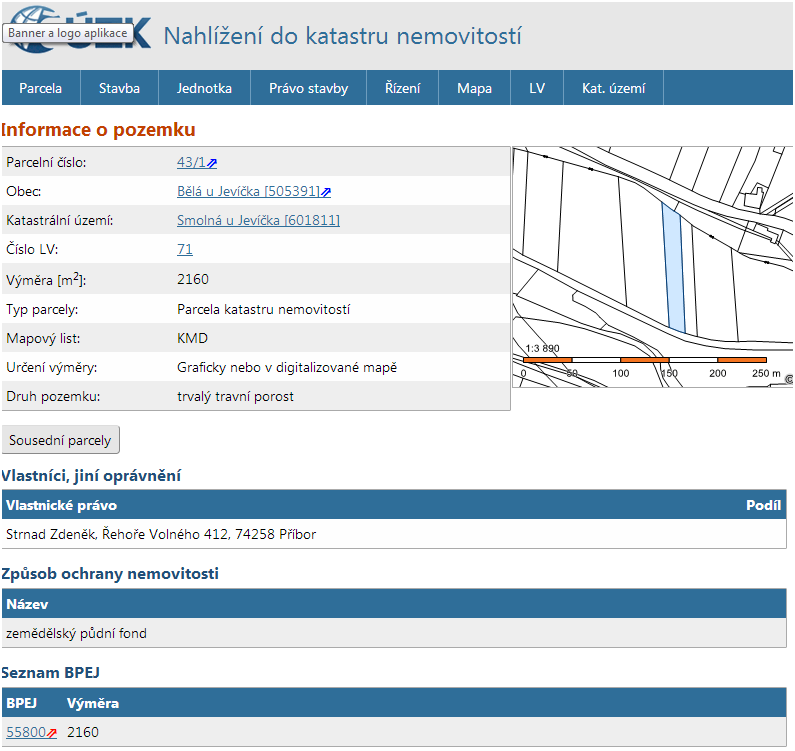Follow the parcel number 43/1 link

(x=191, y=162)
